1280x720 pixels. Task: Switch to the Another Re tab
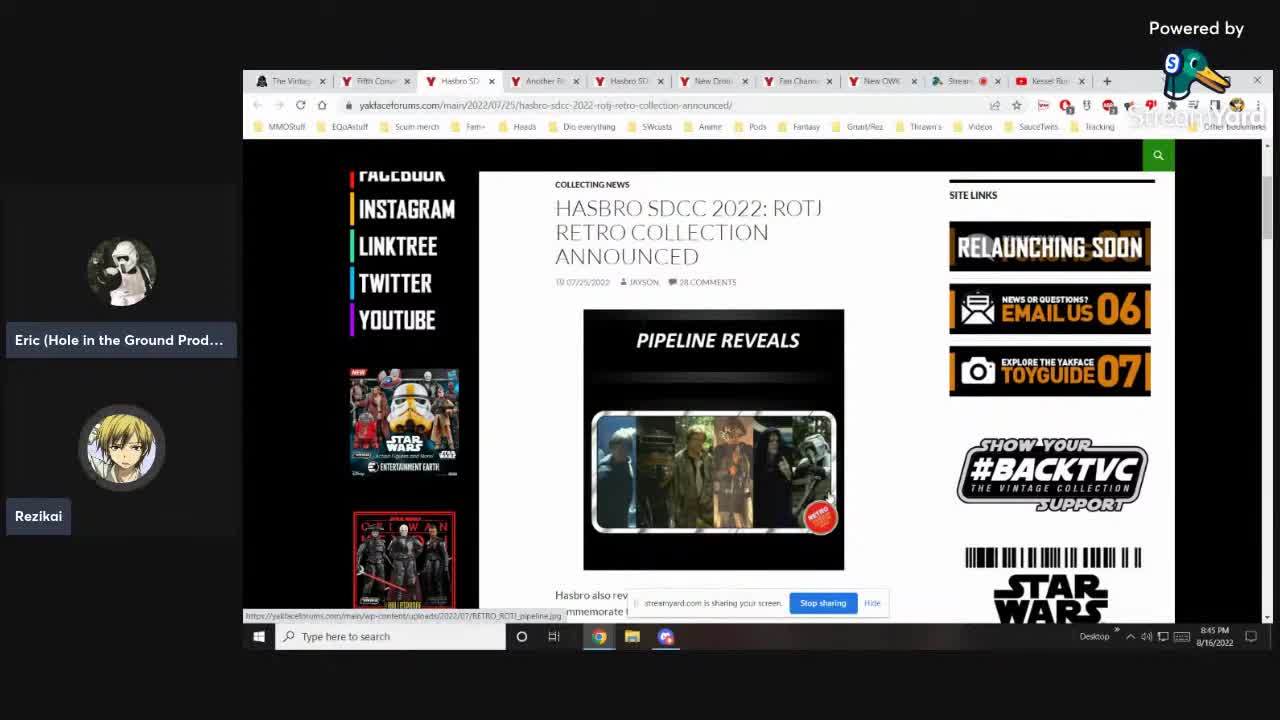(x=543, y=81)
